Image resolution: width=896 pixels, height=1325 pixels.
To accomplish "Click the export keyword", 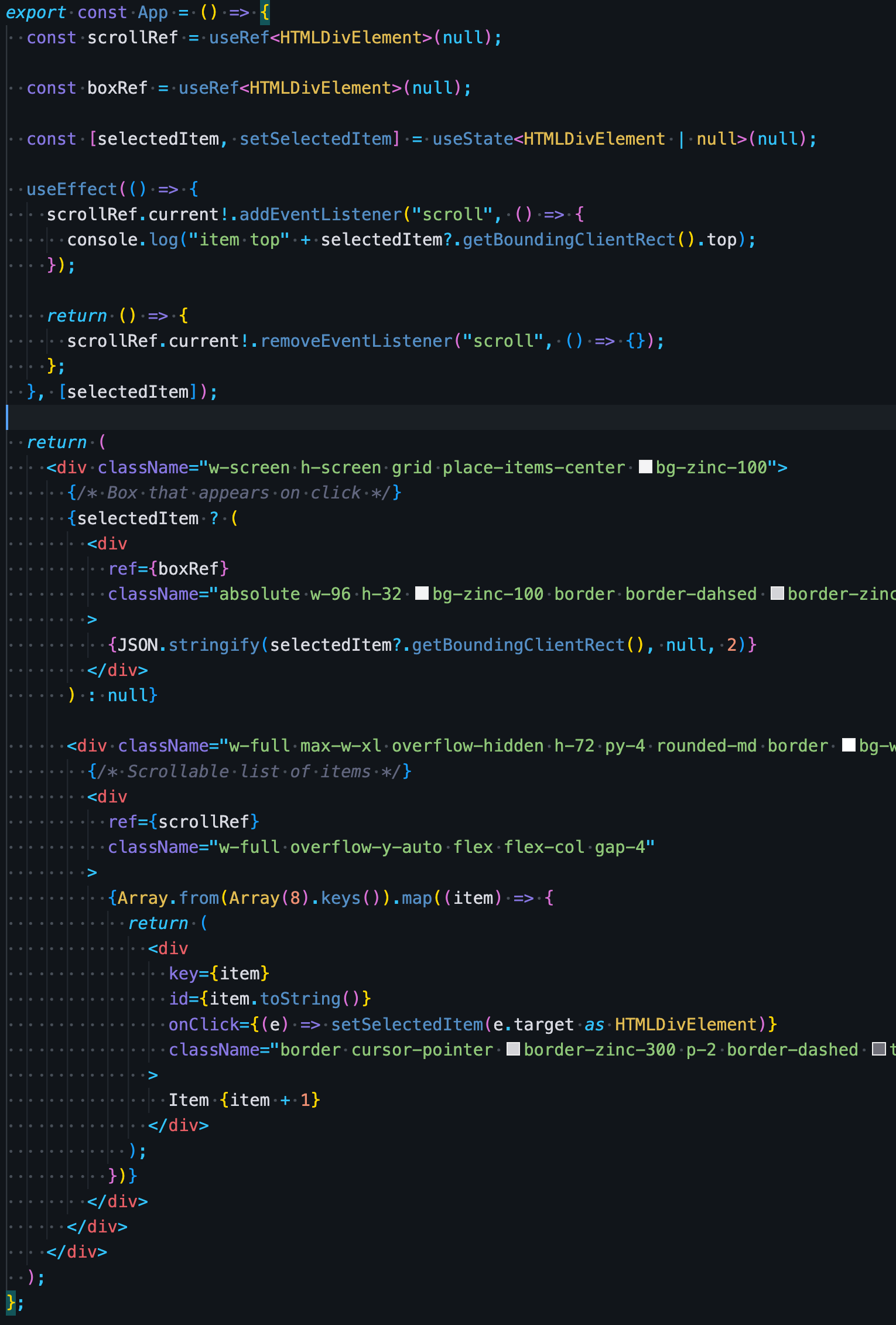I will coord(36,12).
